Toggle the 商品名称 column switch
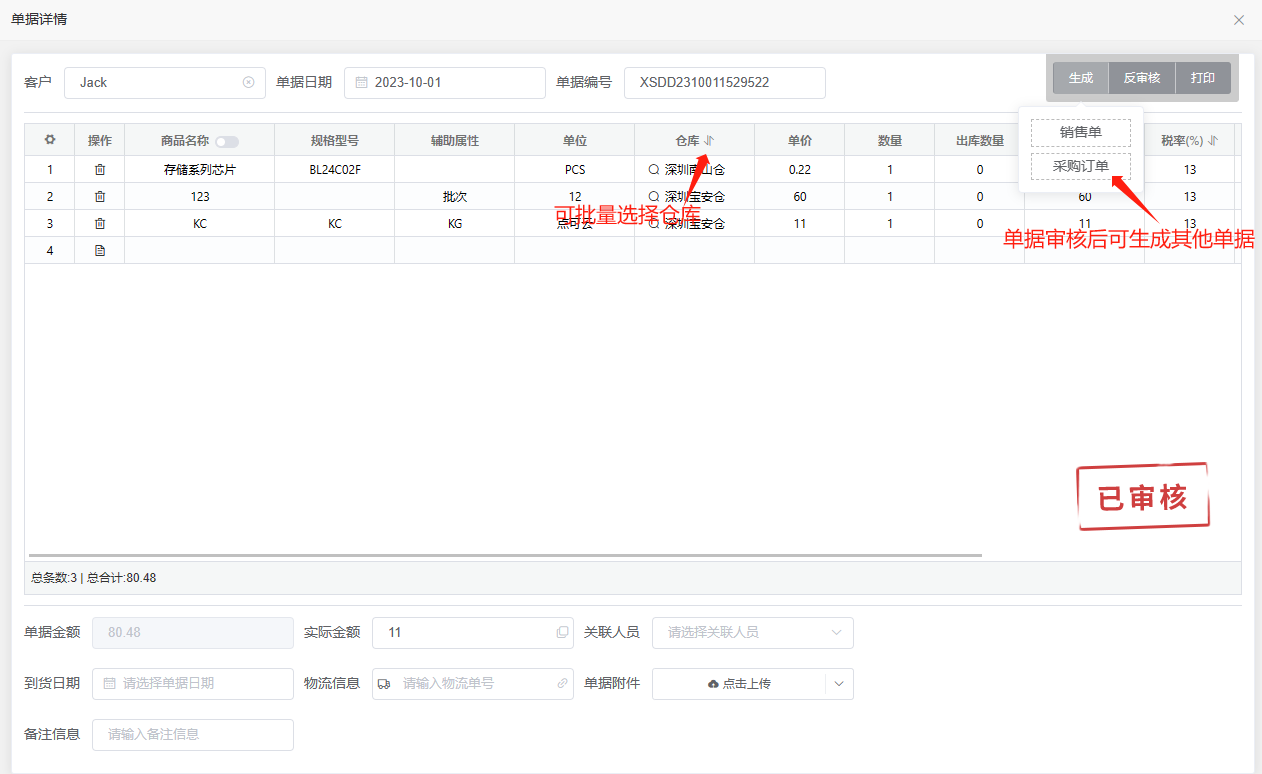The image size is (1262, 774). [227, 142]
